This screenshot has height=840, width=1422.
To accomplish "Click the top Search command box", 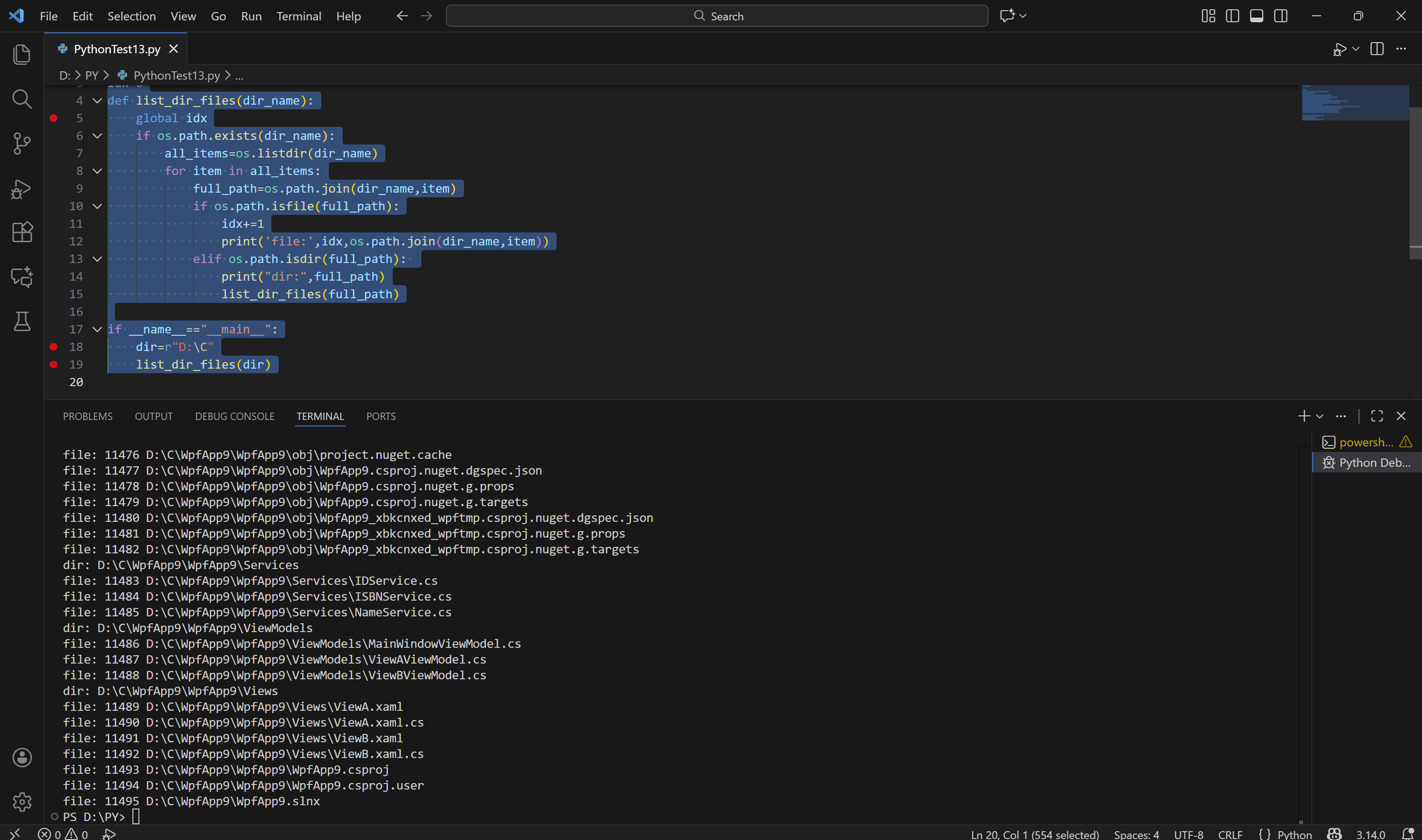I will [716, 16].
